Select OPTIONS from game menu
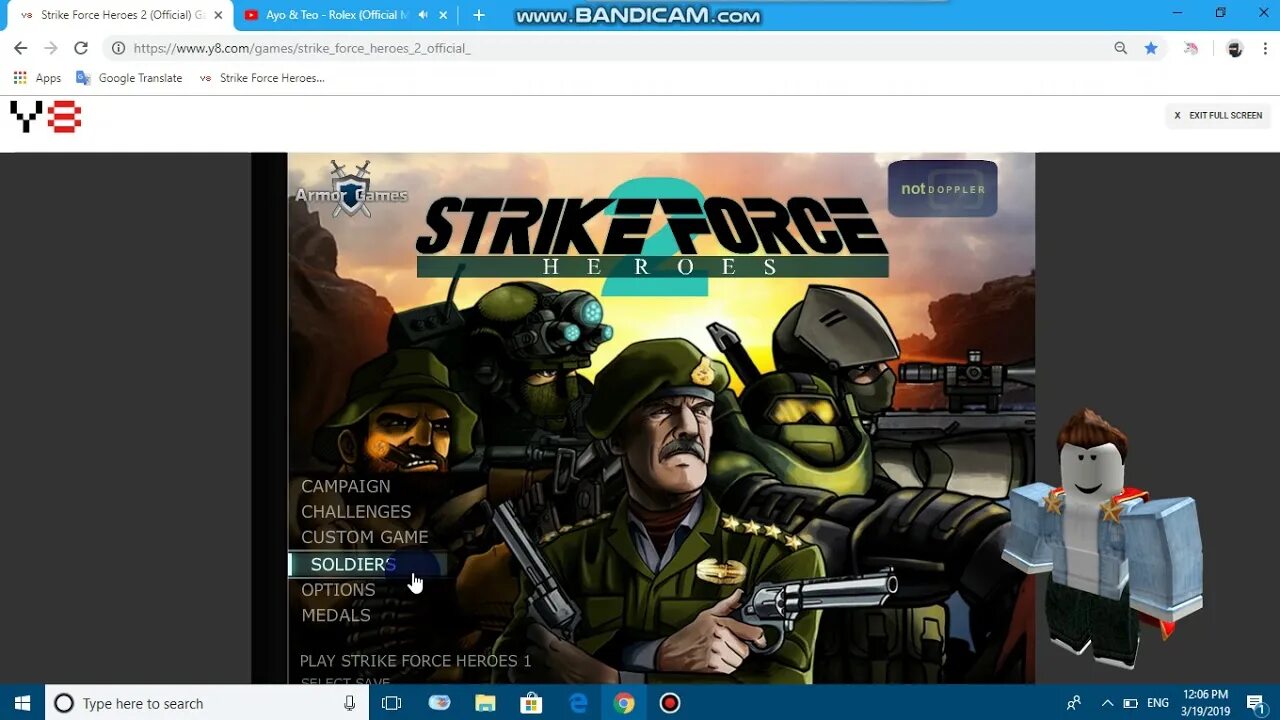Image resolution: width=1280 pixels, height=720 pixels. (338, 590)
